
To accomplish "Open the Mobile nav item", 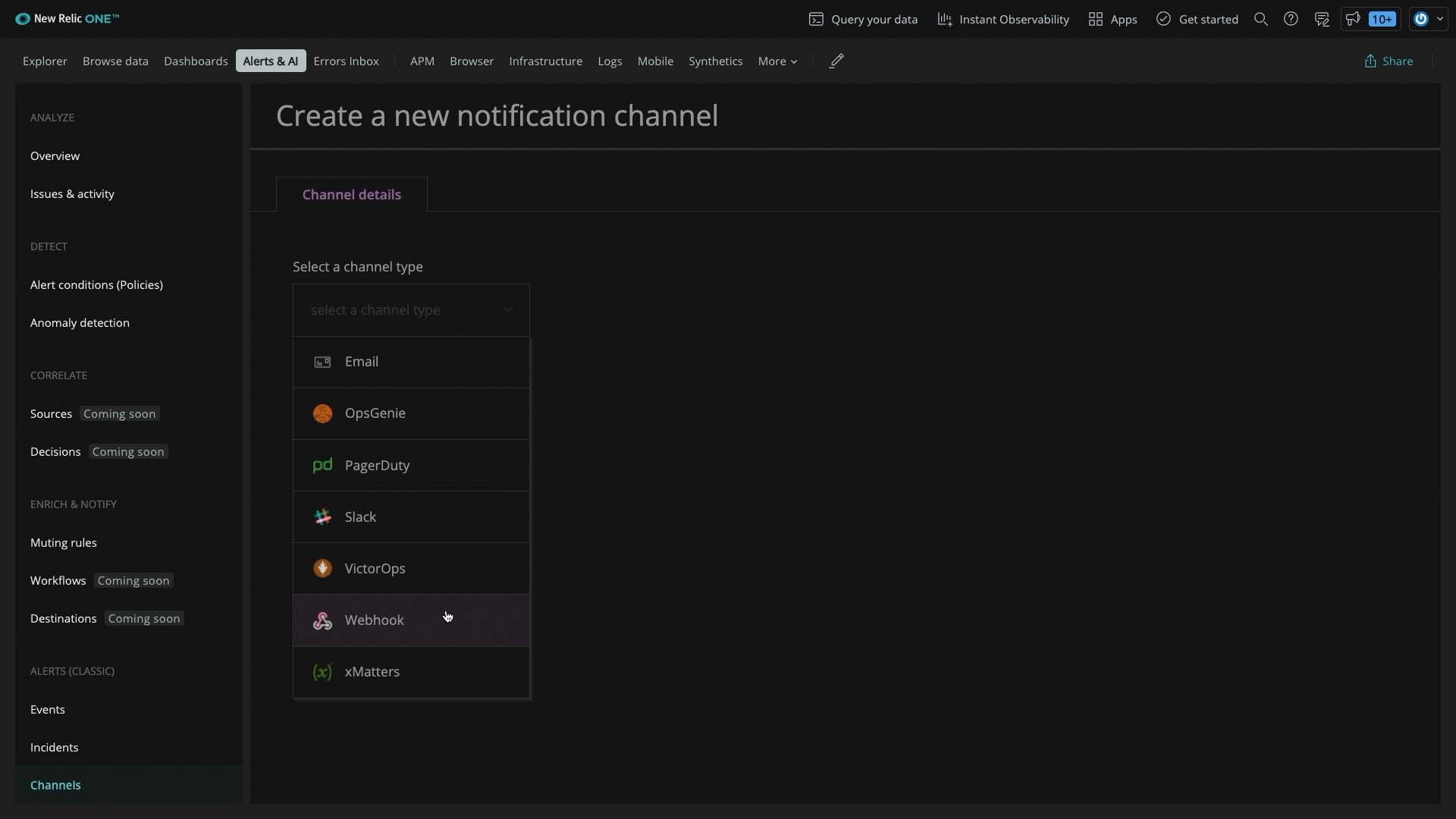I will (x=655, y=61).
